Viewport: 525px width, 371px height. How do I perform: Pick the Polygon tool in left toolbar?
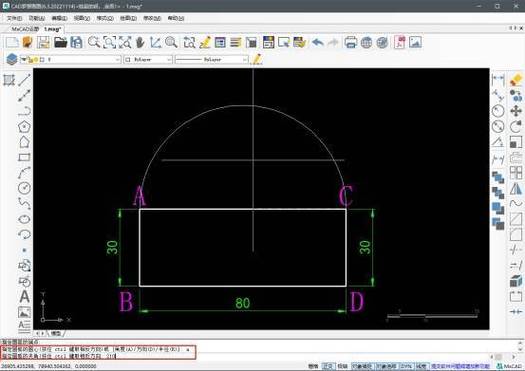tap(24, 127)
